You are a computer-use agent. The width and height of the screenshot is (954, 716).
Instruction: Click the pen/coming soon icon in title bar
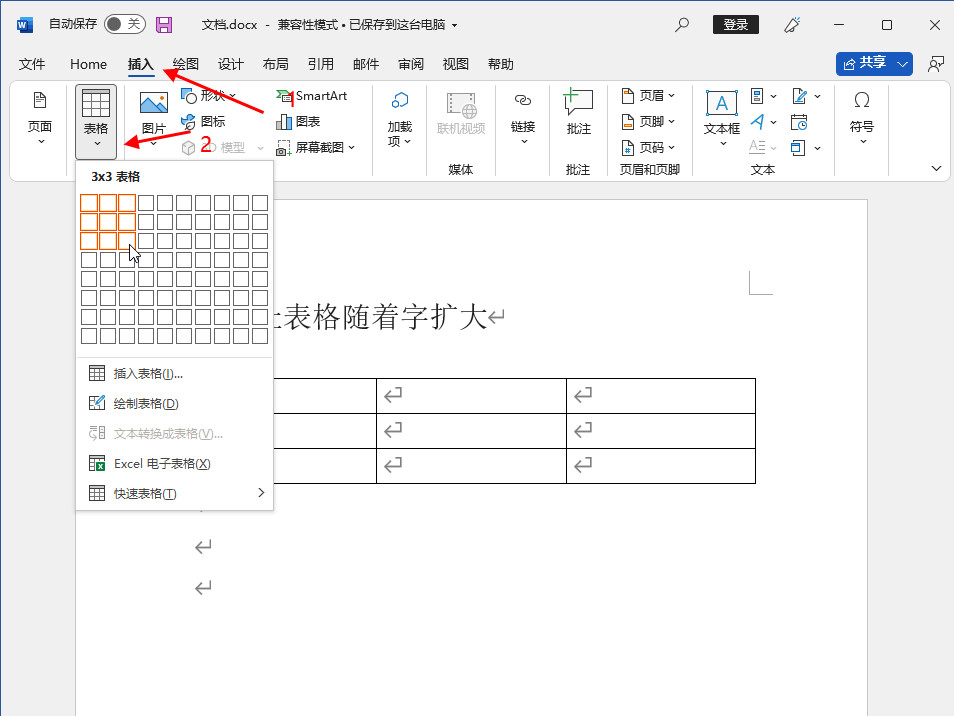(x=792, y=25)
